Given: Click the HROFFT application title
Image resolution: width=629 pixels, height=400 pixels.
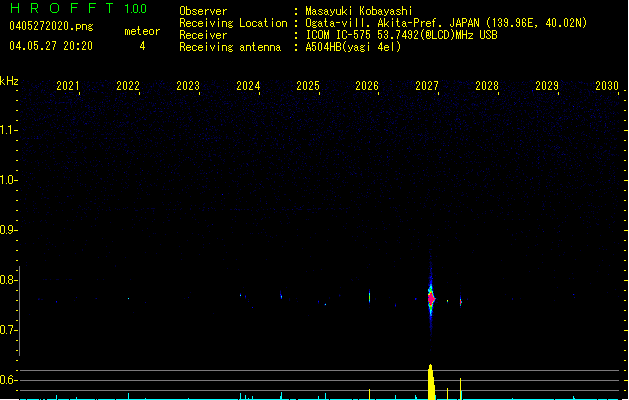Looking at the screenshot, I should coord(63,9).
